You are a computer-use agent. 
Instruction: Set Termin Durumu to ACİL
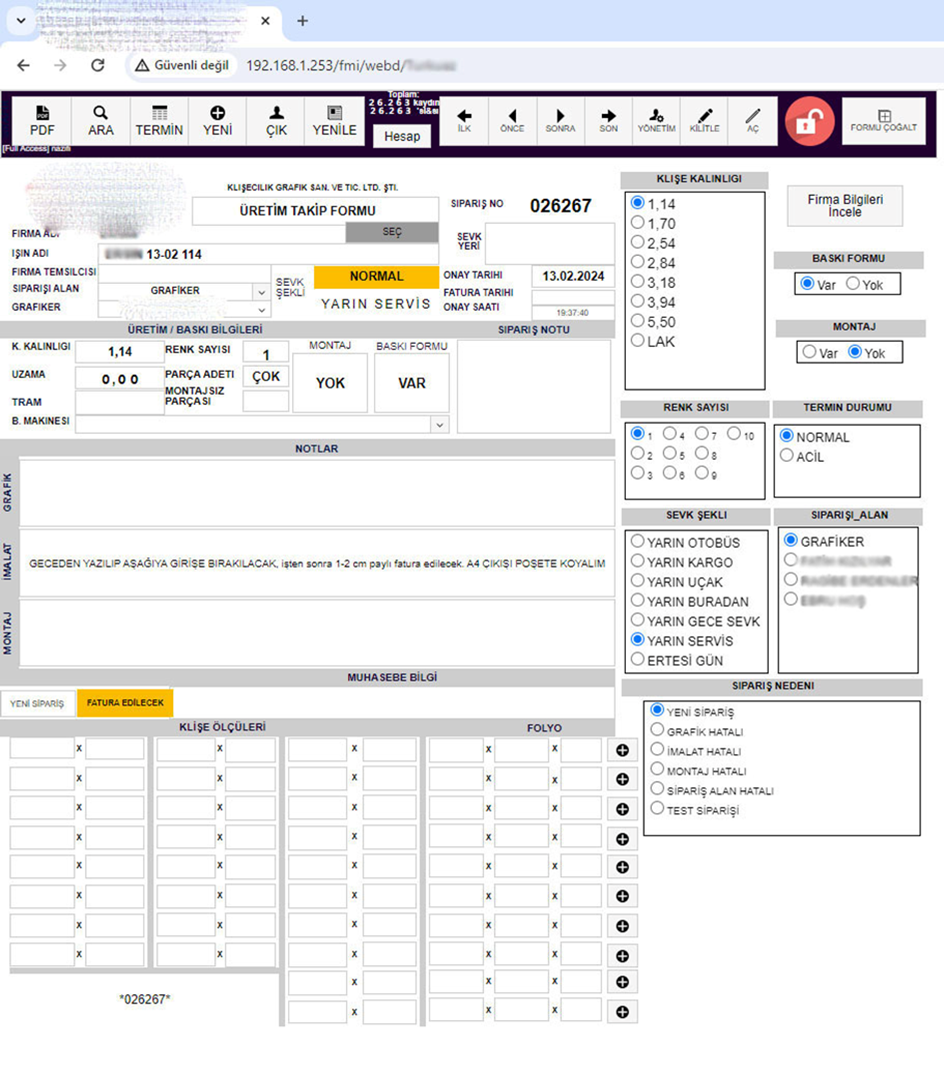click(x=787, y=456)
